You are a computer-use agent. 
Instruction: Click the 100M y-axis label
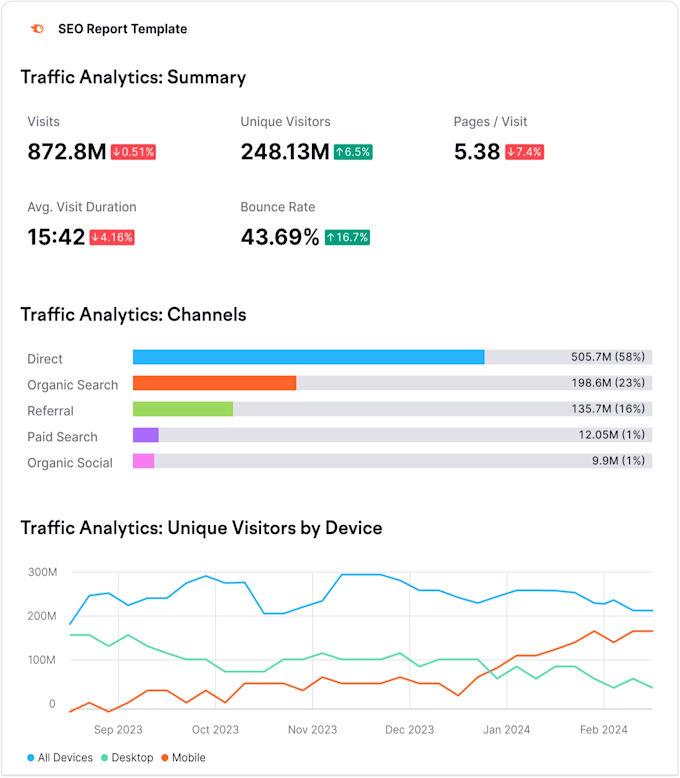pyautogui.click(x=42, y=660)
